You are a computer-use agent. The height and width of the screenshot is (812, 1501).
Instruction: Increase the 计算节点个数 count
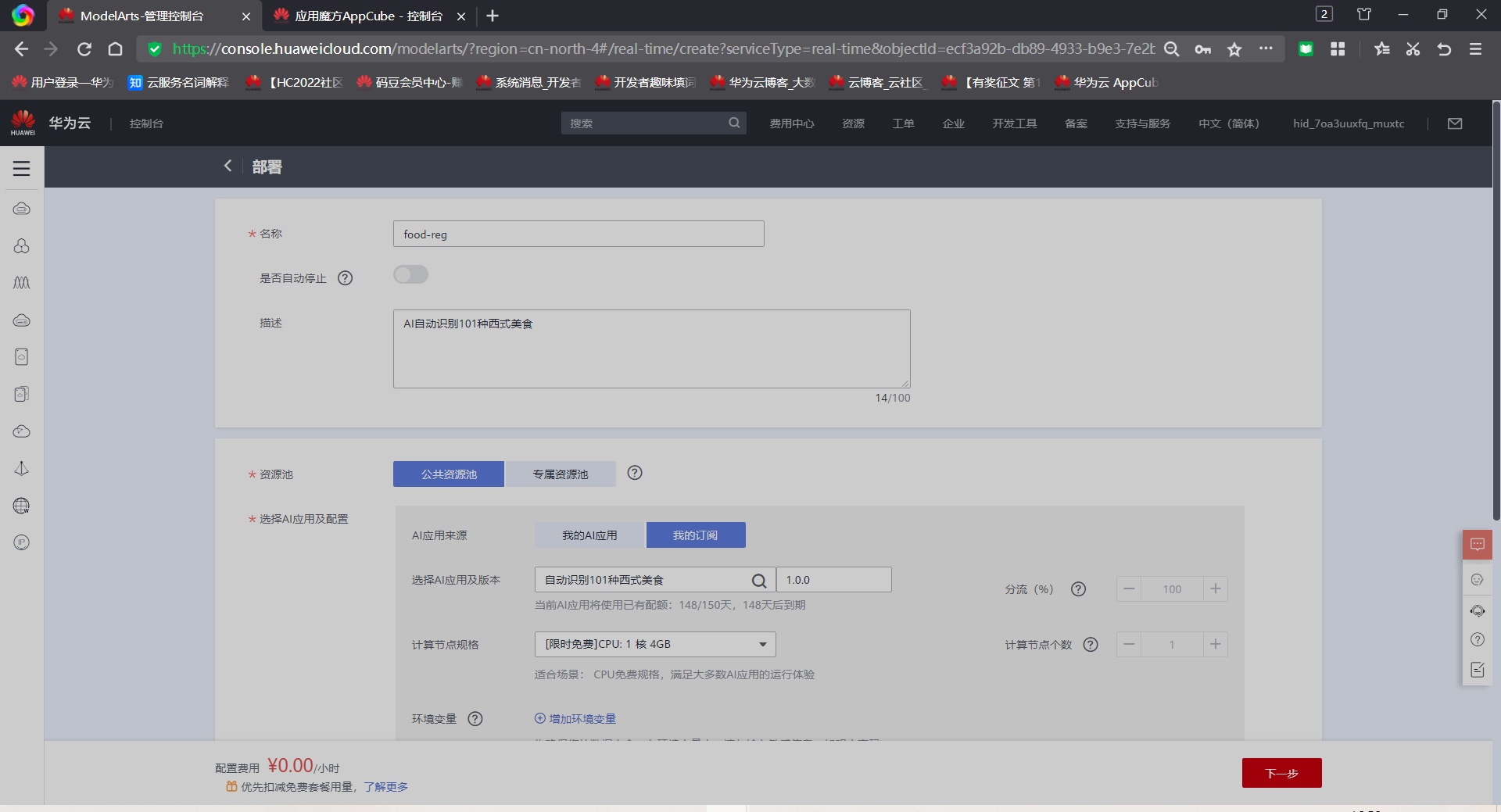1216,645
